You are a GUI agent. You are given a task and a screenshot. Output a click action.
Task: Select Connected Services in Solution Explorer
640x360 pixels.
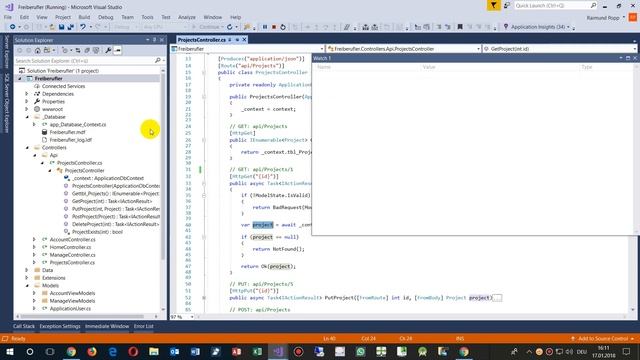63,86
